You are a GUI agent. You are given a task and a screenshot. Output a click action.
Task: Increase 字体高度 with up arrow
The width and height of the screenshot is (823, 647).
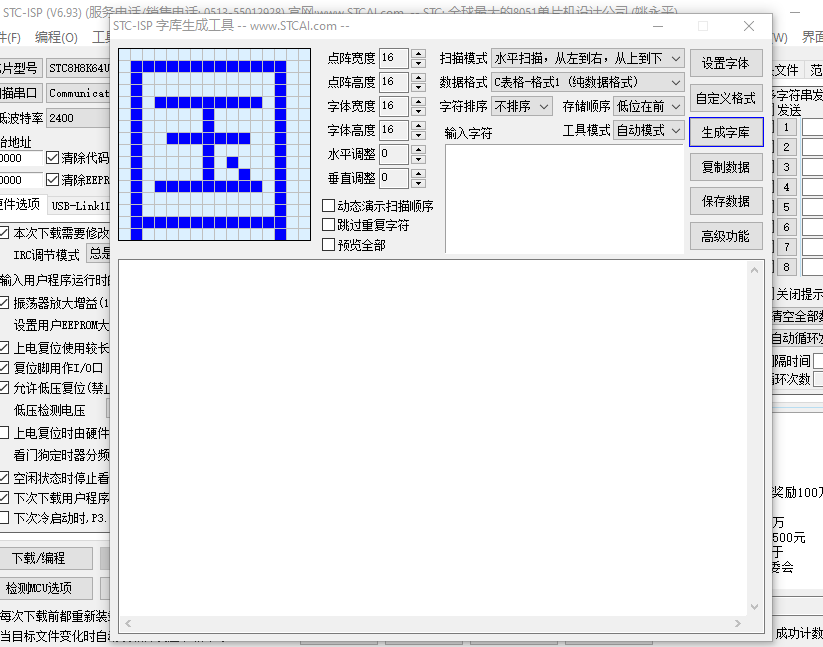(418, 125)
